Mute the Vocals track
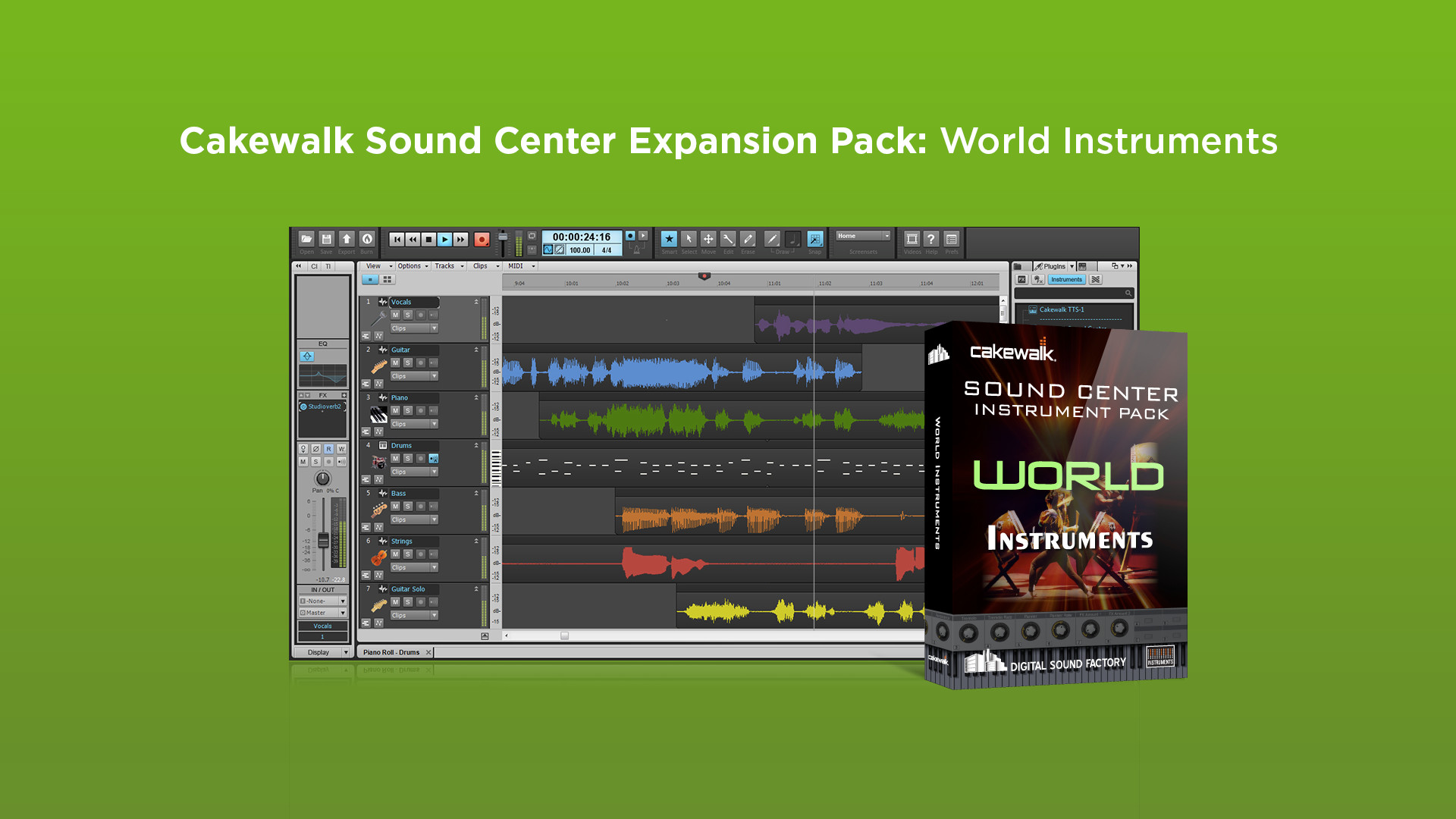 395,315
